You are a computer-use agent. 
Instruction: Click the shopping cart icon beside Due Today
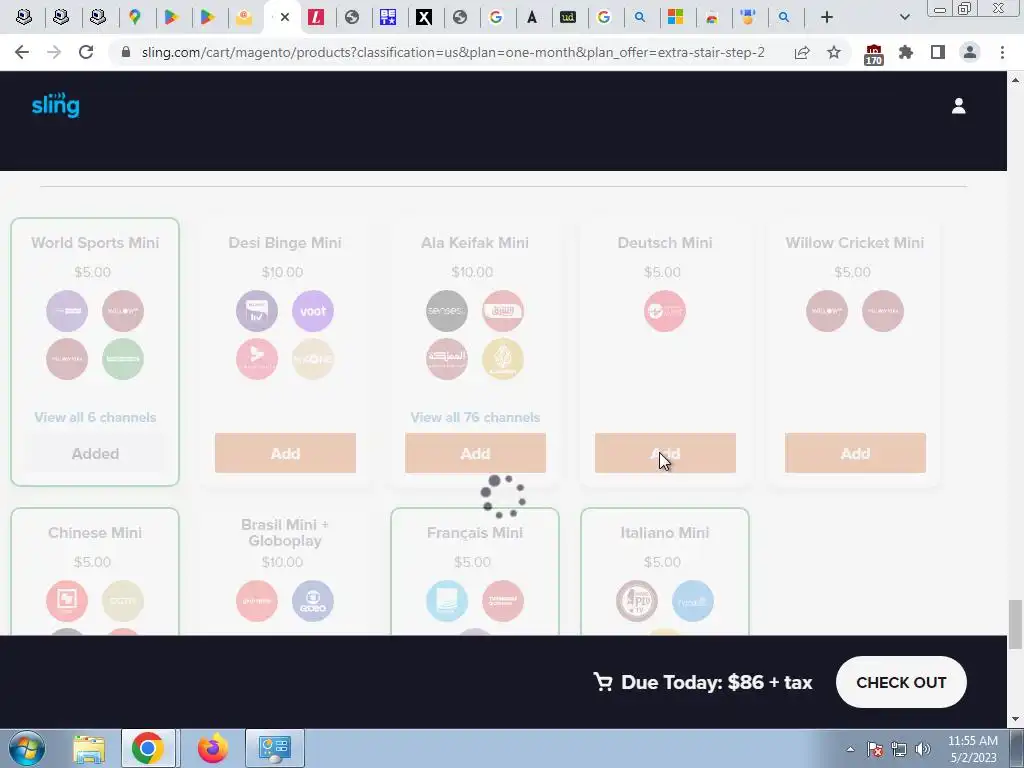(603, 682)
